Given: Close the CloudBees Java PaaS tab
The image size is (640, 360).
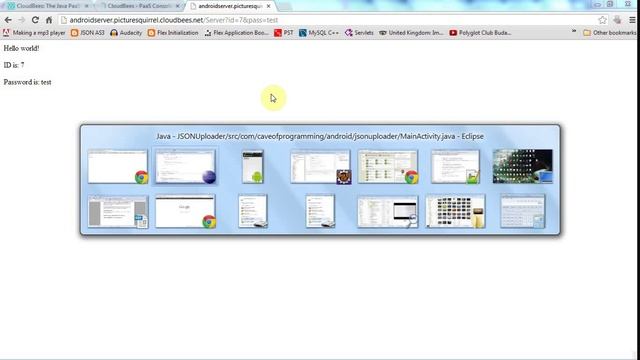Looking at the screenshot, I should (x=87, y=6).
